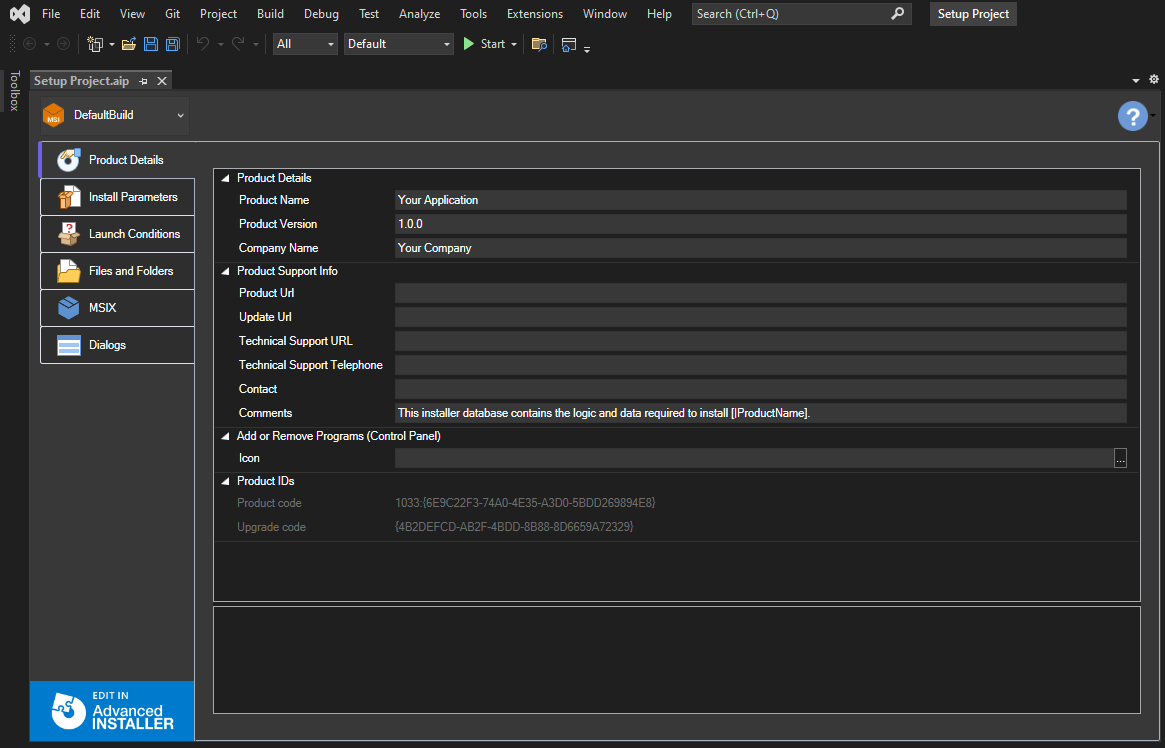Click the Open File folder icon
This screenshot has height=748, width=1165.
click(128, 44)
